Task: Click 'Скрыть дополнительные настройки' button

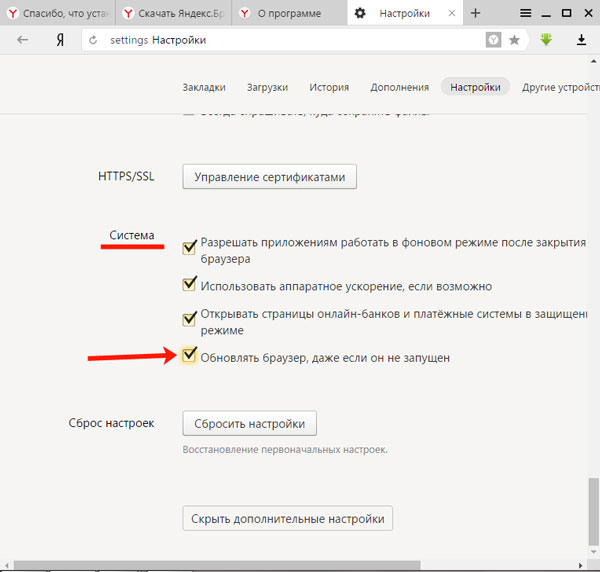Action: 287,519
